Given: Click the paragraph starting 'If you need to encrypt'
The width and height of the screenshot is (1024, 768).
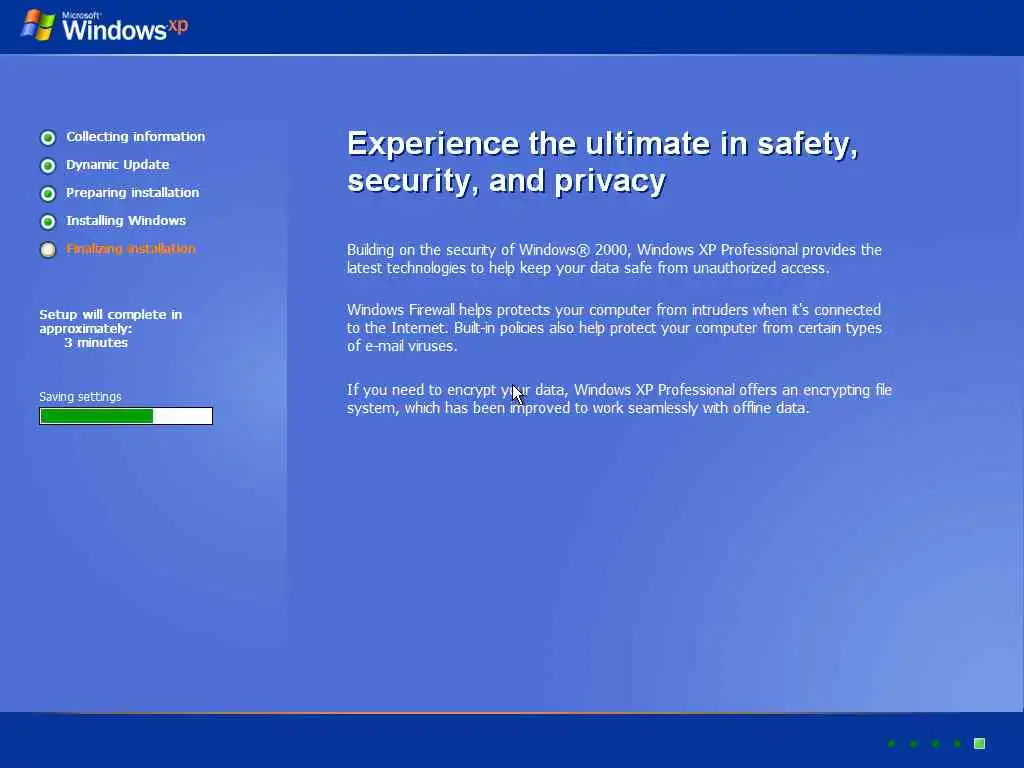Looking at the screenshot, I should [619, 399].
